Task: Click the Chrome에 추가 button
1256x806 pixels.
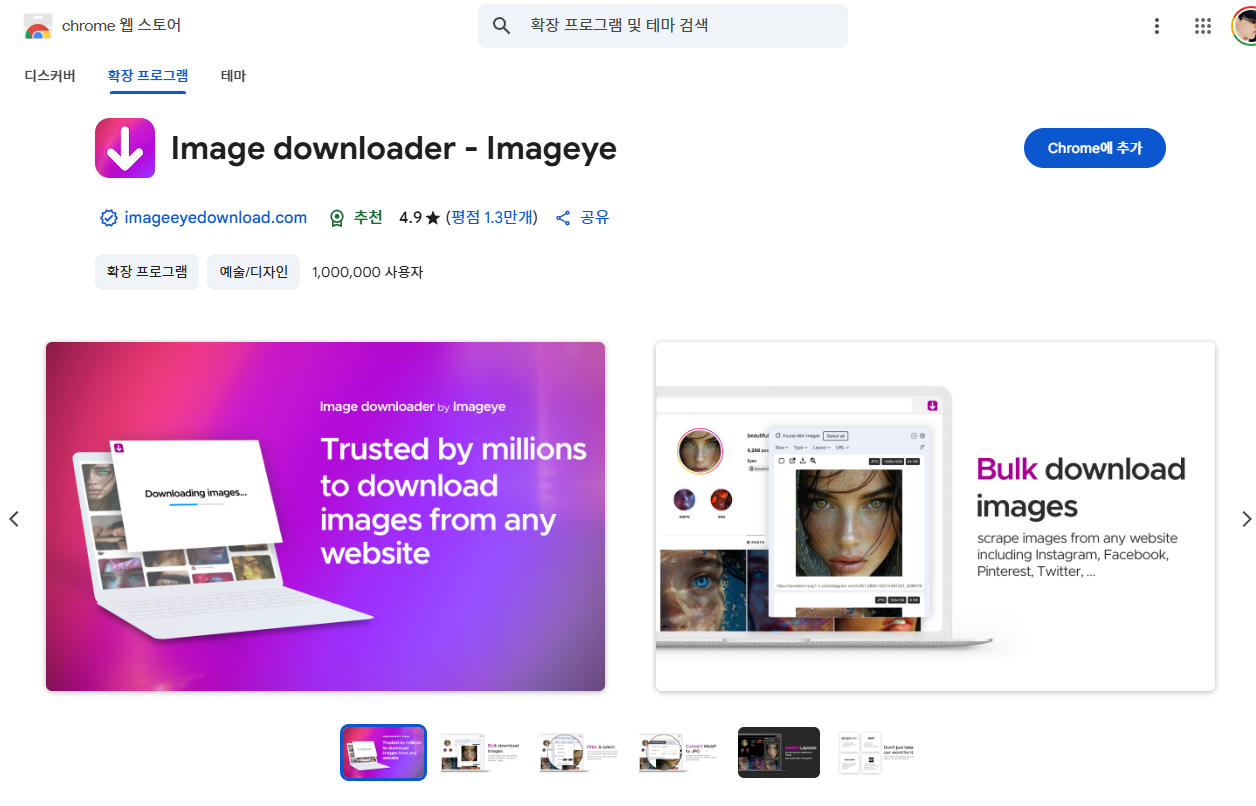Action: tap(1095, 148)
